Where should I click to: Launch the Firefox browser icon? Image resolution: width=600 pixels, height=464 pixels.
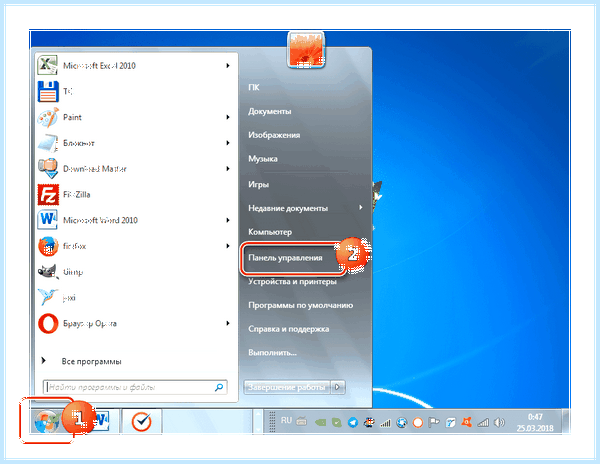pyautogui.click(x=48, y=246)
